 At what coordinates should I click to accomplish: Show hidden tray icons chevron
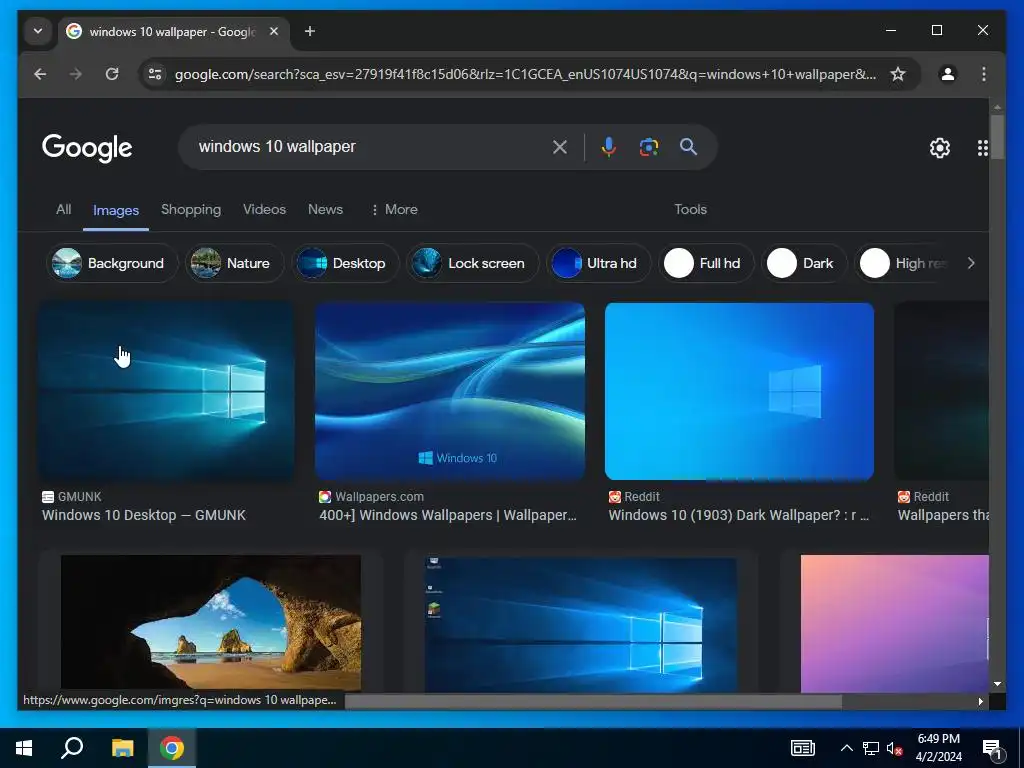(x=846, y=748)
